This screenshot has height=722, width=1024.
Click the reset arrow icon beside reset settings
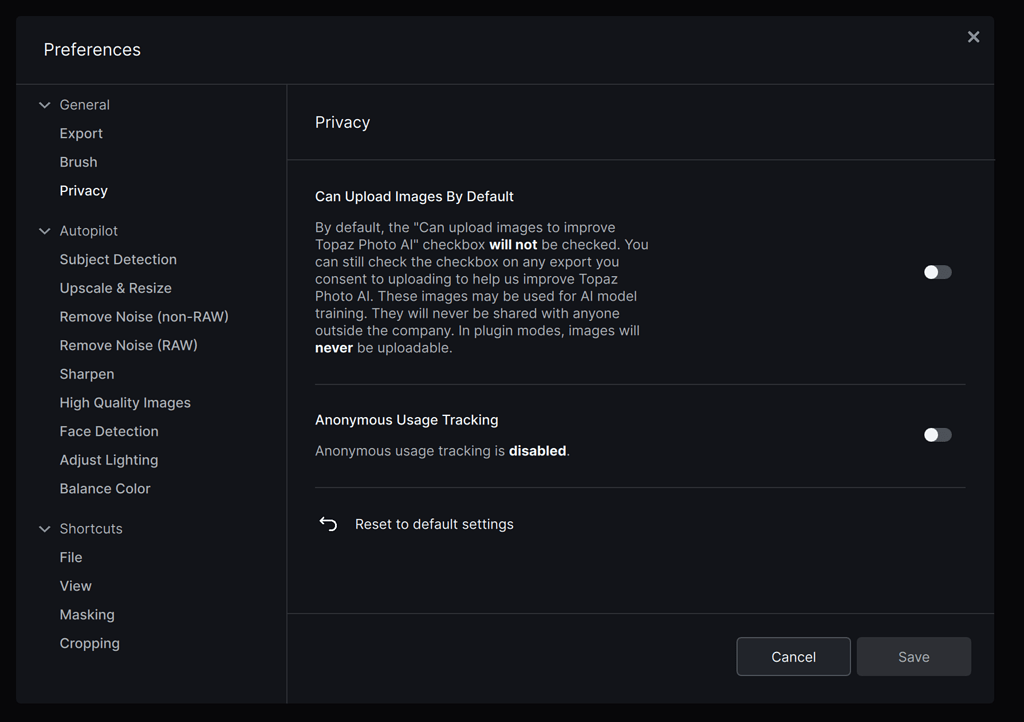pos(328,523)
